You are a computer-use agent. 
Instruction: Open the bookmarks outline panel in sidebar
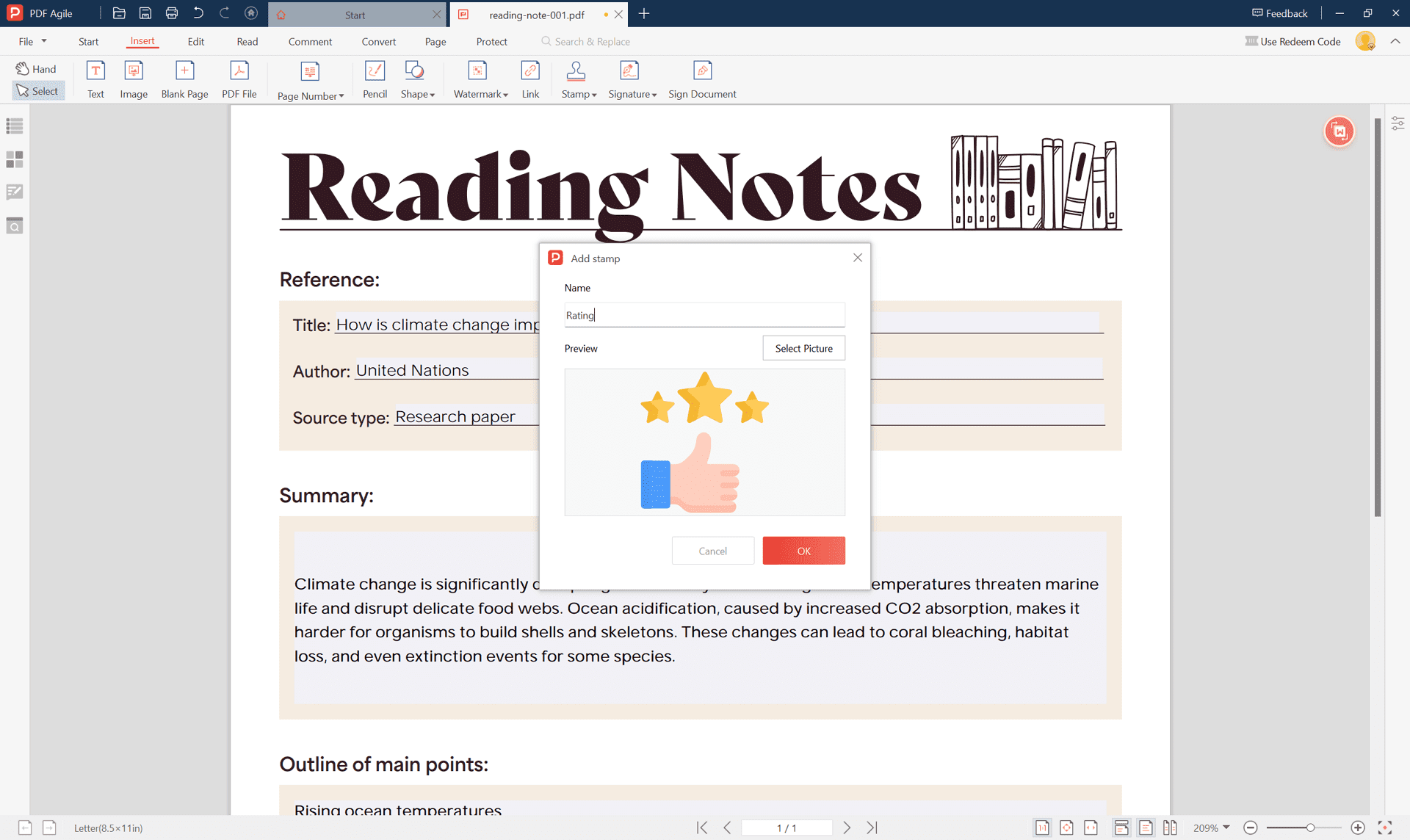tap(15, 126)
